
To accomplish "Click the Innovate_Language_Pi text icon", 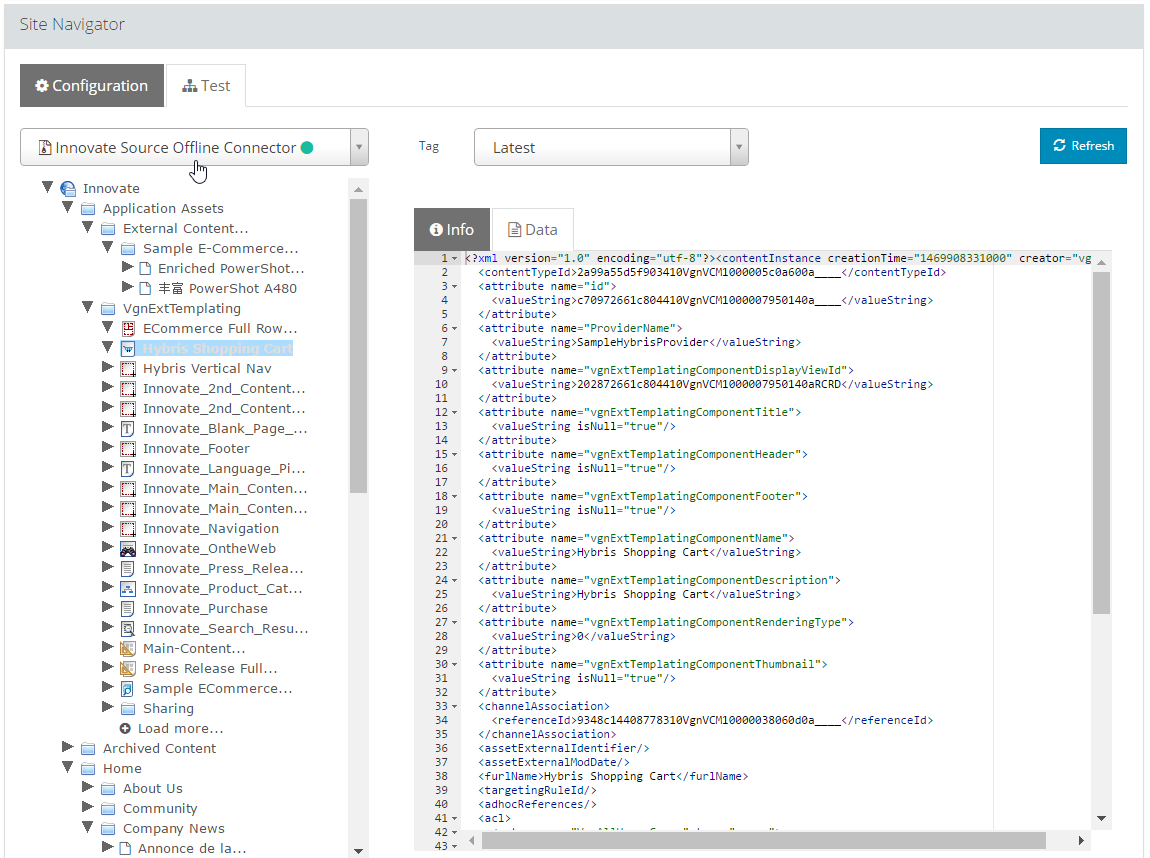I will coord(128,469).
